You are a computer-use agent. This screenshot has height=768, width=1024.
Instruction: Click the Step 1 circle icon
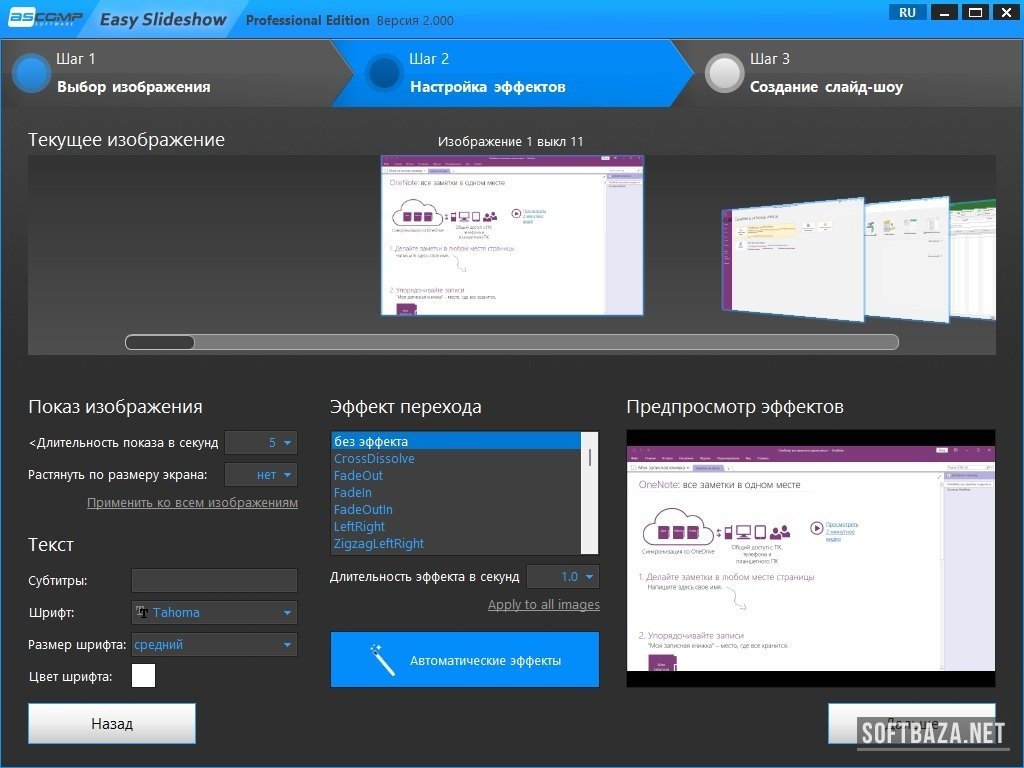(31, 73)
